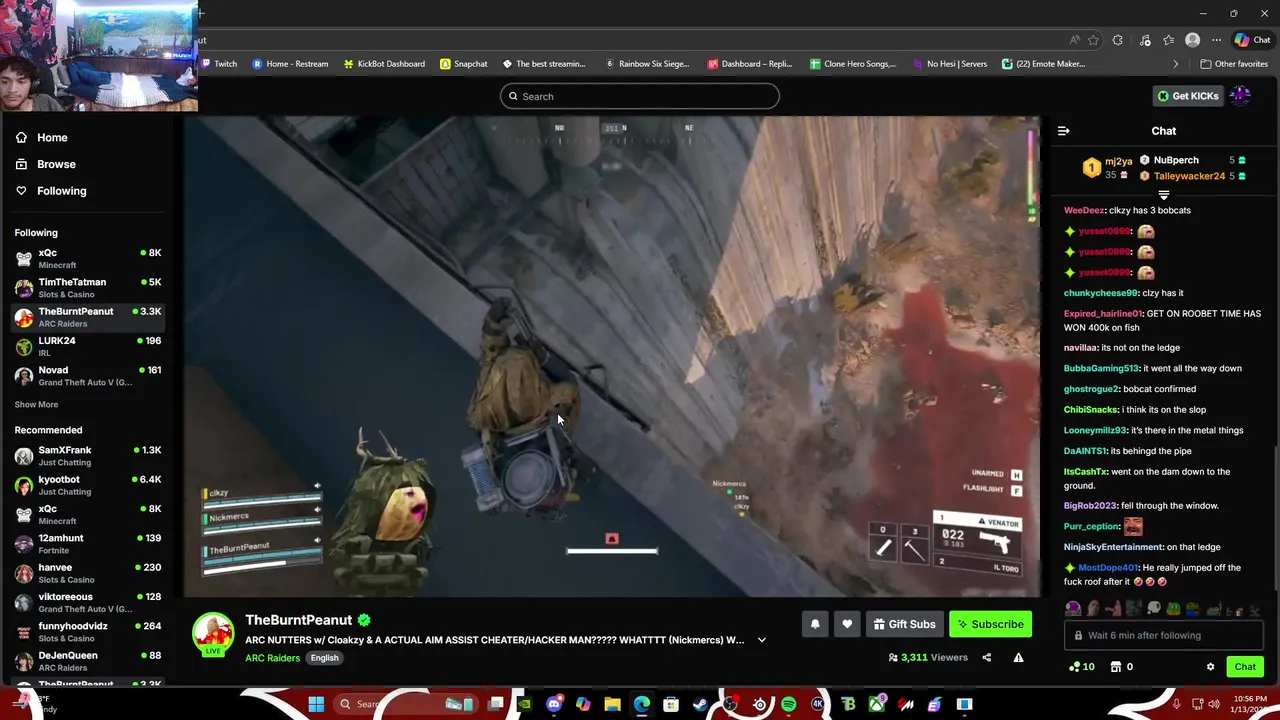1280x720 pixels.
Task: Click the English language tag
Action: tap(324, 658)
